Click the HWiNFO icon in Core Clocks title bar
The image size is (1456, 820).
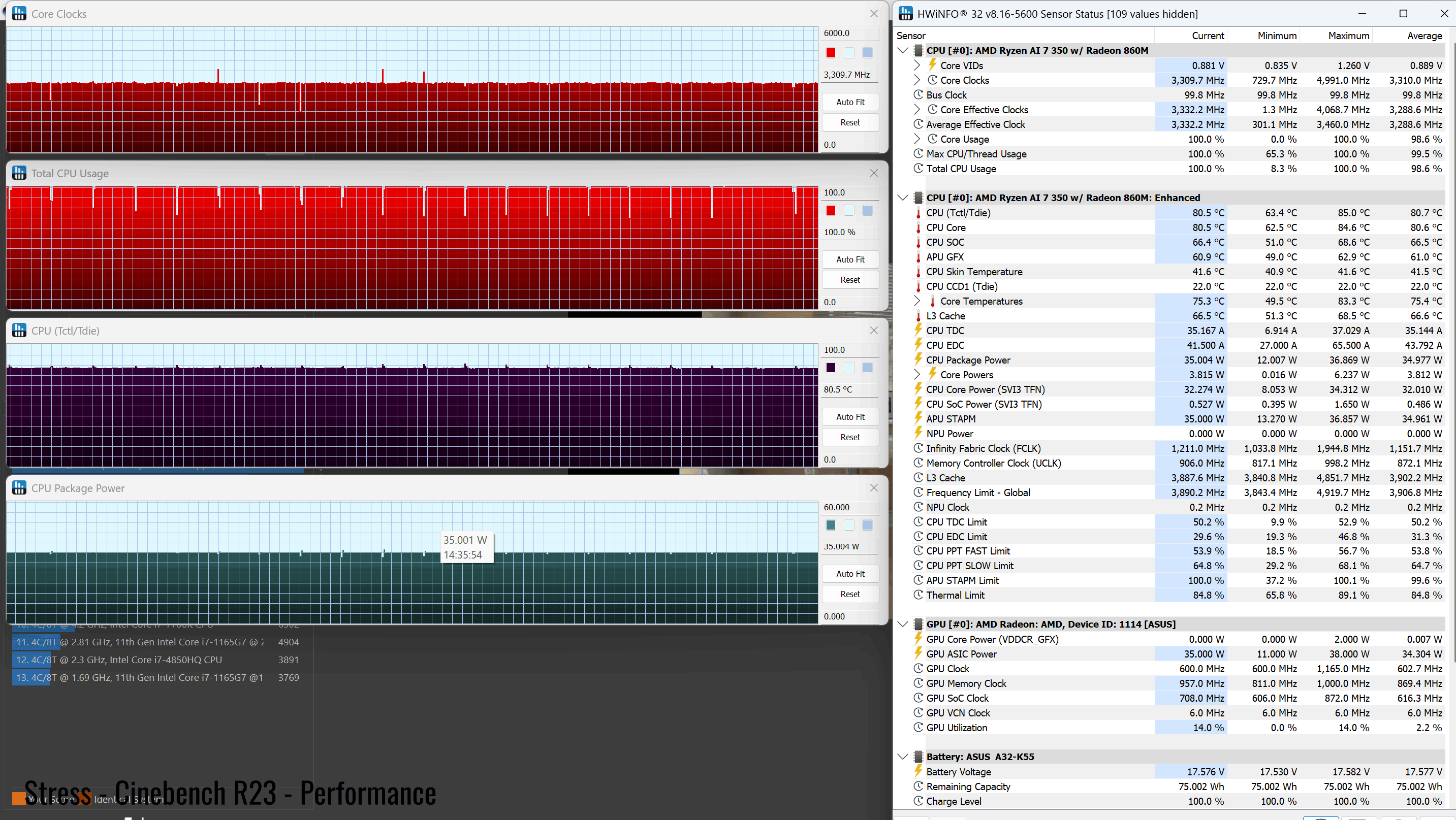pyautogui.click(x=19, y=14)
